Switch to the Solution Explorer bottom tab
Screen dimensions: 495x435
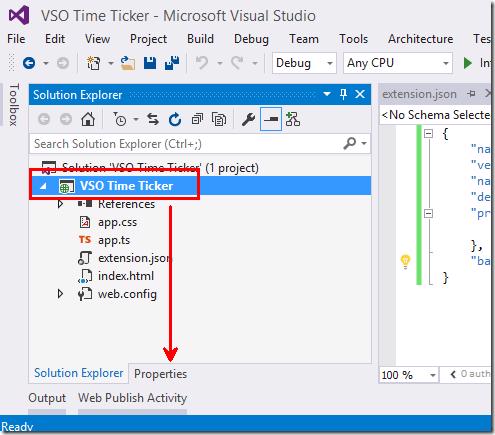79,373
